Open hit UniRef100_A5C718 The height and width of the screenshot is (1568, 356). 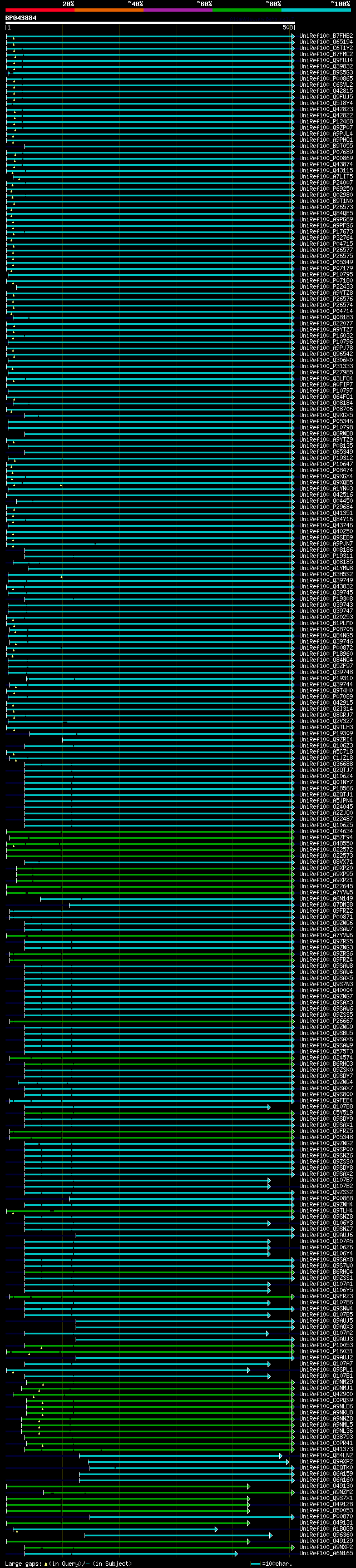click(x=325, y=752)
